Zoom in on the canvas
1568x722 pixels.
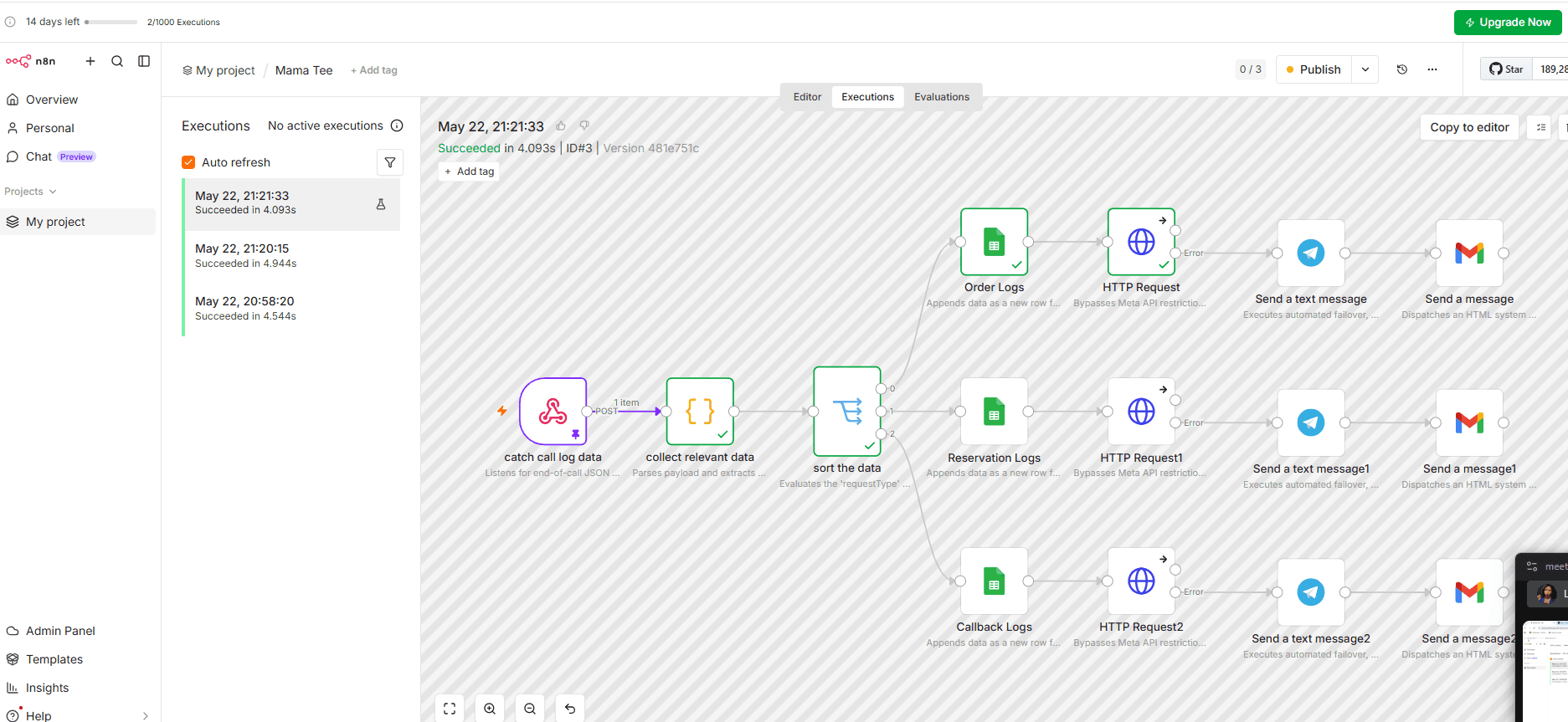click(490, 709)
